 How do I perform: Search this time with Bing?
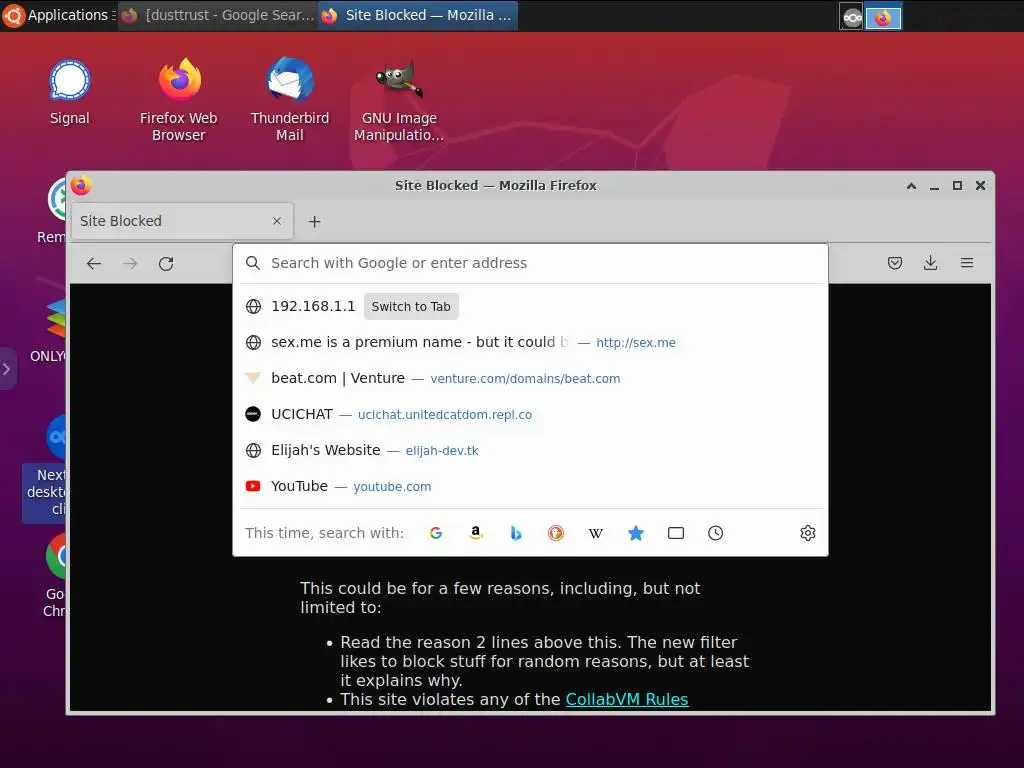coord(516,533)
